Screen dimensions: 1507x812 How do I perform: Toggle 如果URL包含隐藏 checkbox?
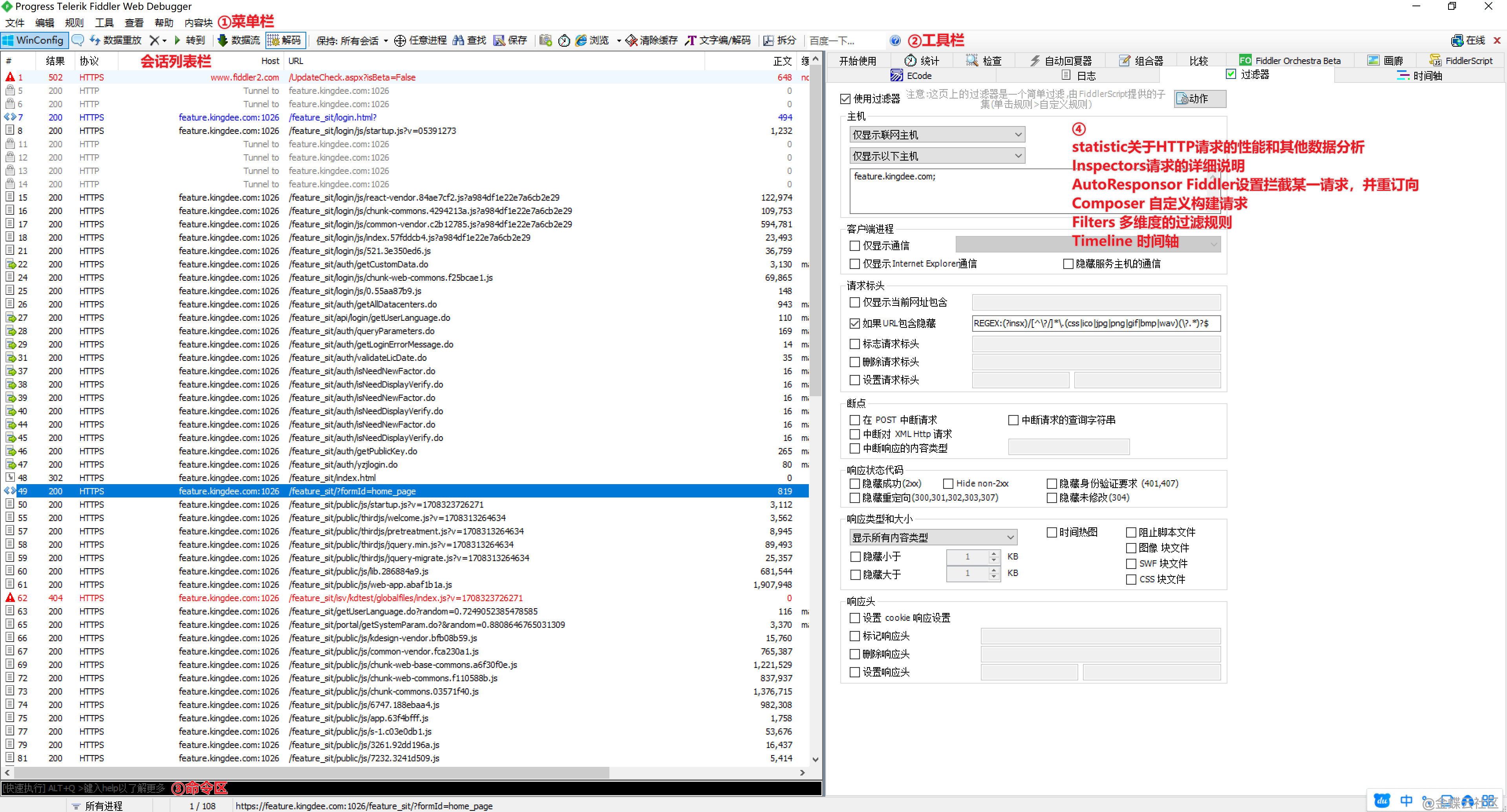855,324
